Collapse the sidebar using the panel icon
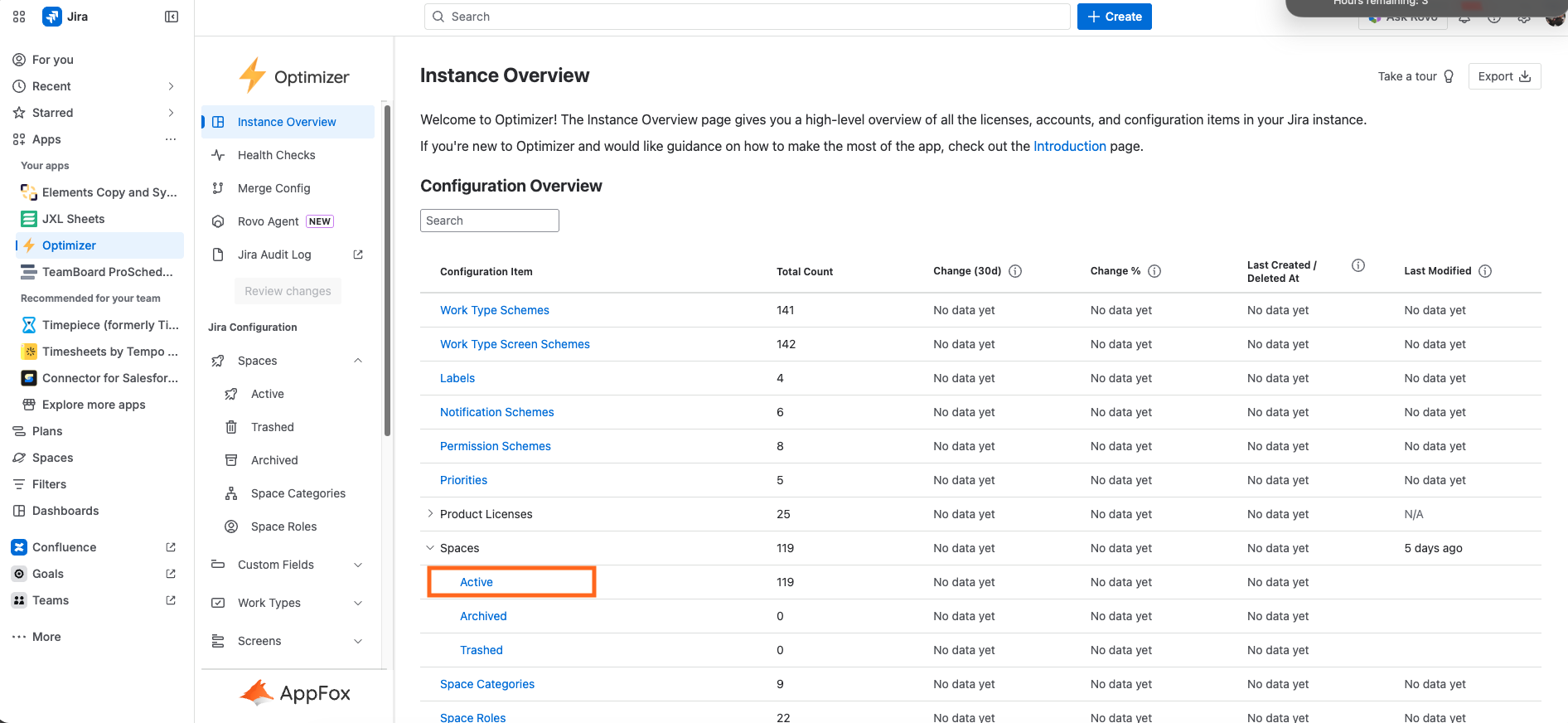The height and width of the screenshot is (723, 1568). (x=172, y=17)
